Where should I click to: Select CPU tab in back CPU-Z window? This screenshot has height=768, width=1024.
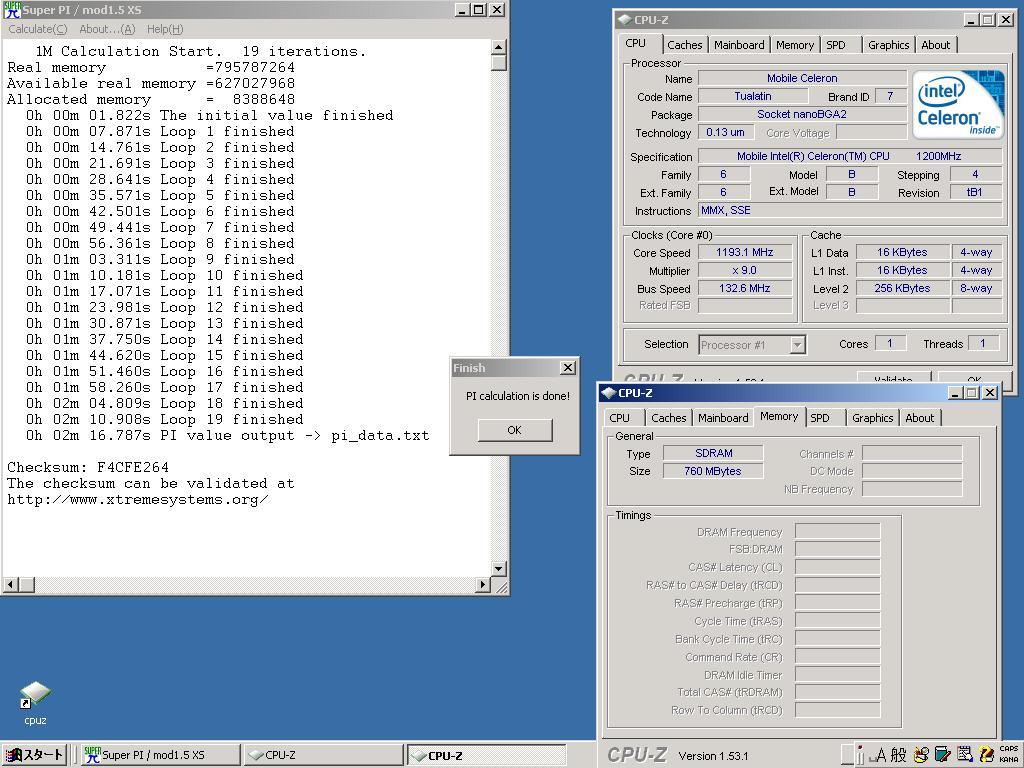(635, 43)
